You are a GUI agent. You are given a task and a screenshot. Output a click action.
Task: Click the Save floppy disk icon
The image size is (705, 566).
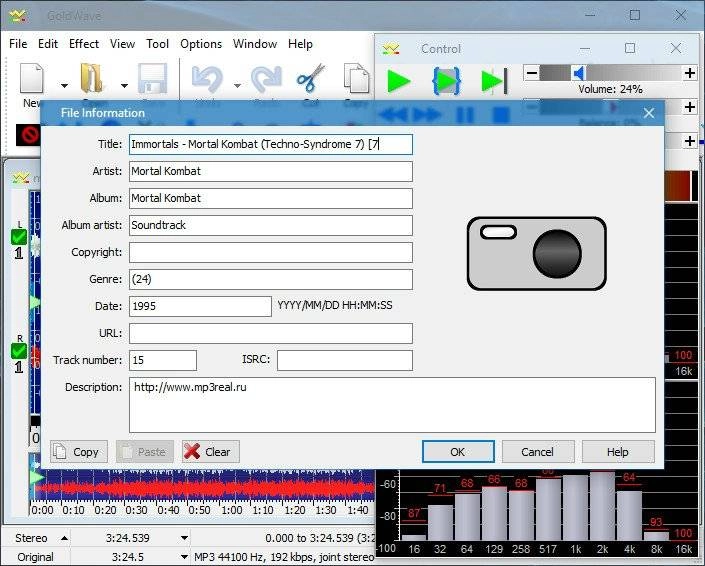pyautogui.click(x=152, y=79)
